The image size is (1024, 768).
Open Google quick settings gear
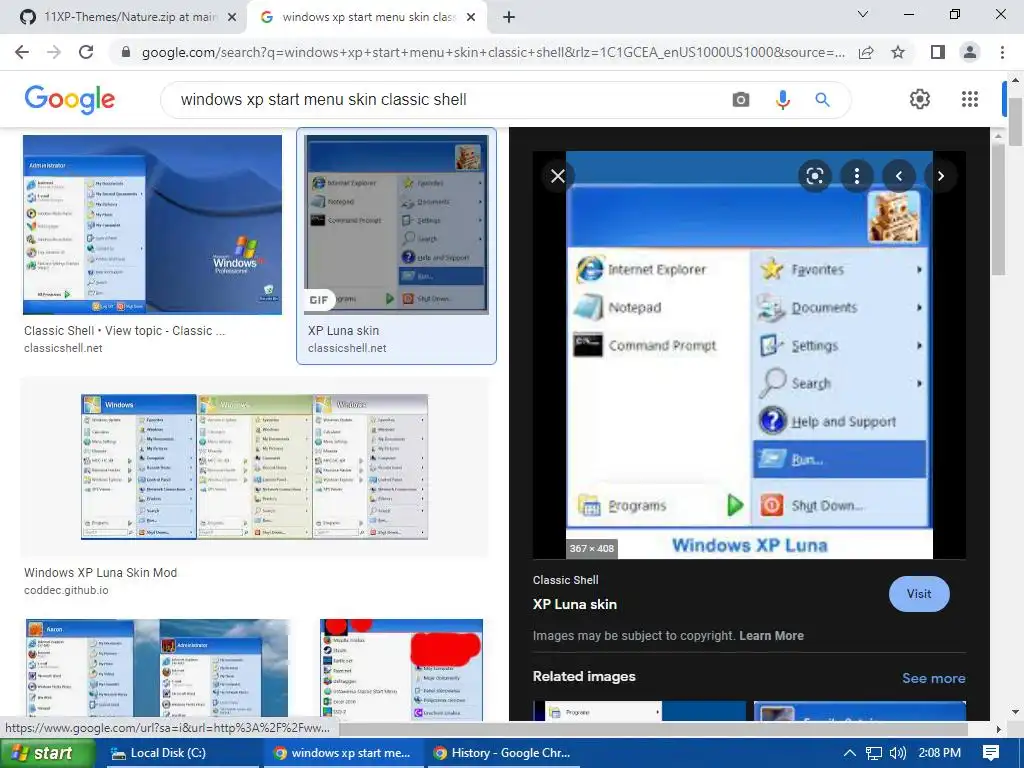920,99
